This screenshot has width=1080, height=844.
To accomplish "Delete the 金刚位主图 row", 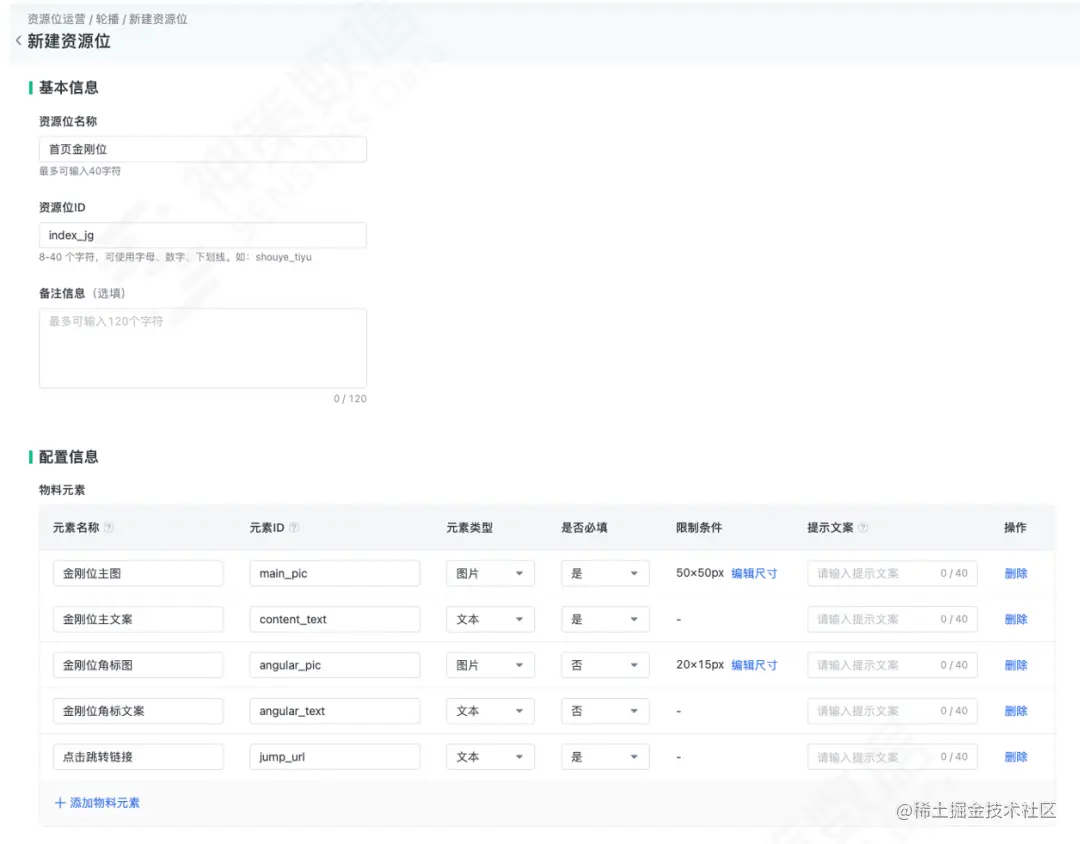I will [x=1015, y=573].
